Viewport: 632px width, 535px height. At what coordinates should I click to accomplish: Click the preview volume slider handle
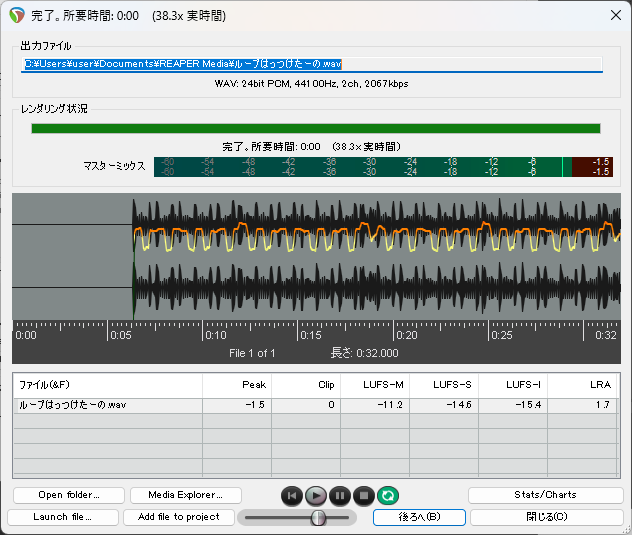[x=318, y=517]
